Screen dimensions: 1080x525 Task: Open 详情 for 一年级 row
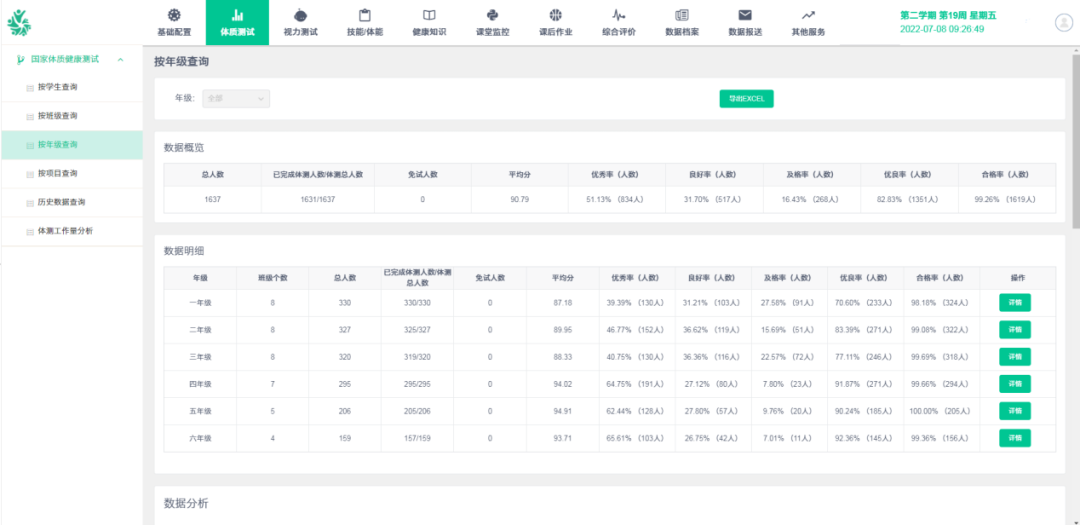pyautogui.click(x=1015, y=302)
